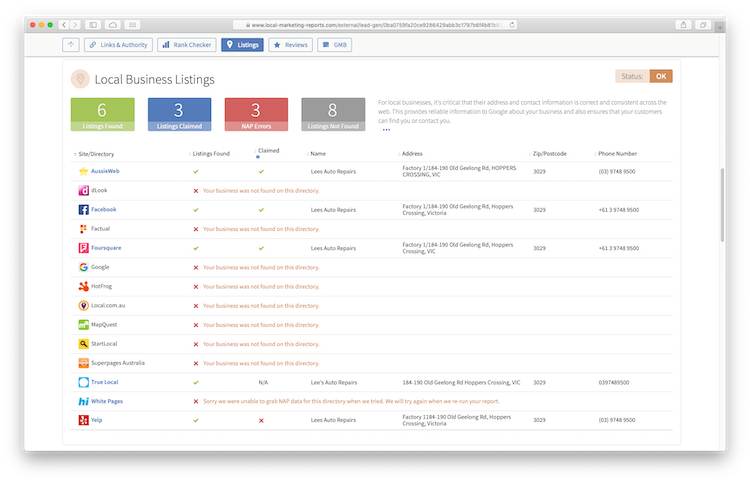Click the scroll-to-top arrow button
Screen dimensions: 750x483
point(71,44)
